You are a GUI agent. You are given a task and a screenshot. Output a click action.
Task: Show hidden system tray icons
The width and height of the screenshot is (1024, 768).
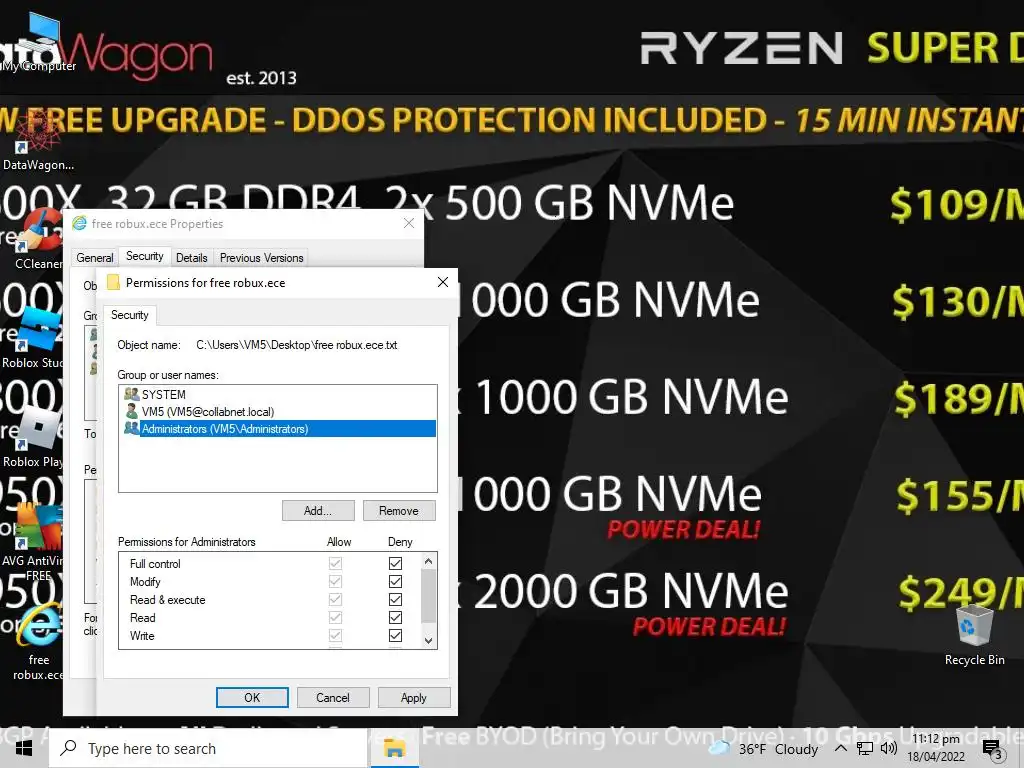tap(840, 748)
